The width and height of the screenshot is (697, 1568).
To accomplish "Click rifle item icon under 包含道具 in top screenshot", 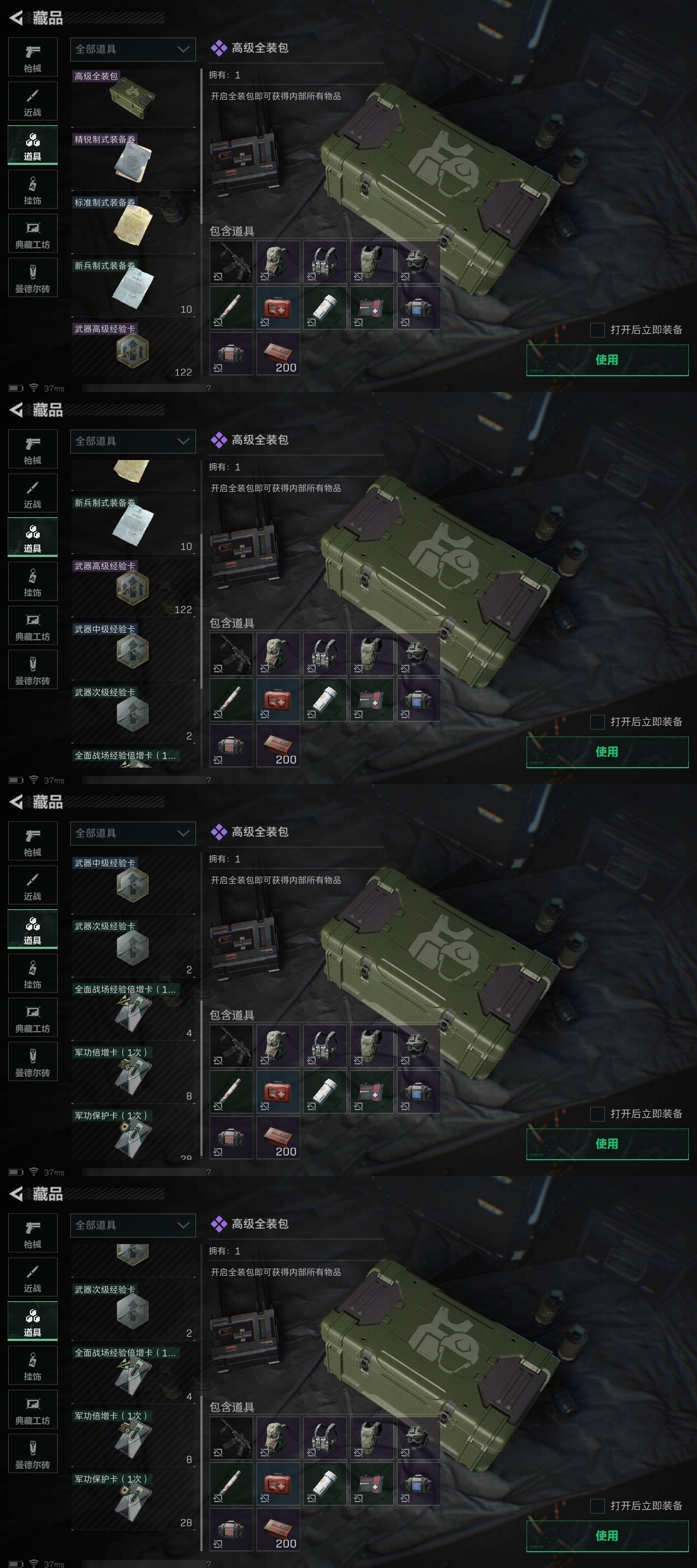I will pyautogui.click(x=231, y=262).
